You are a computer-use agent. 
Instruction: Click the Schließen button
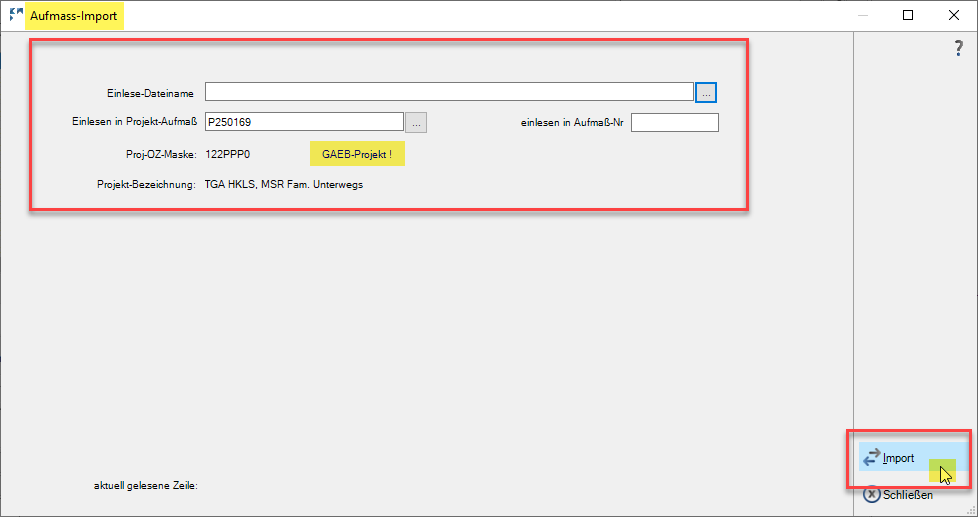(898, 495)
